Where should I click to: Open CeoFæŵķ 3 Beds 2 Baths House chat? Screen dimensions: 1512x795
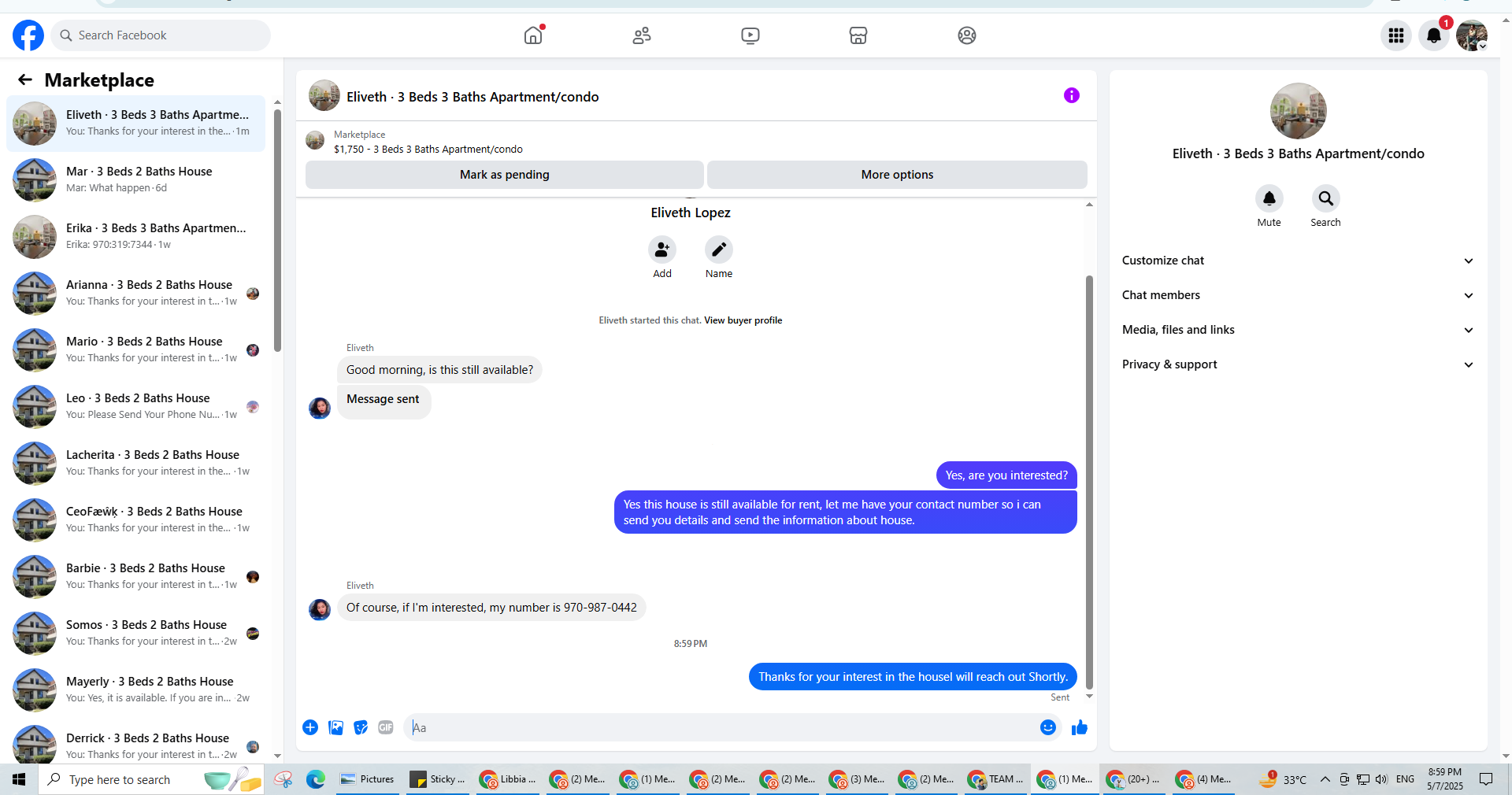click(x=136, y=520)
